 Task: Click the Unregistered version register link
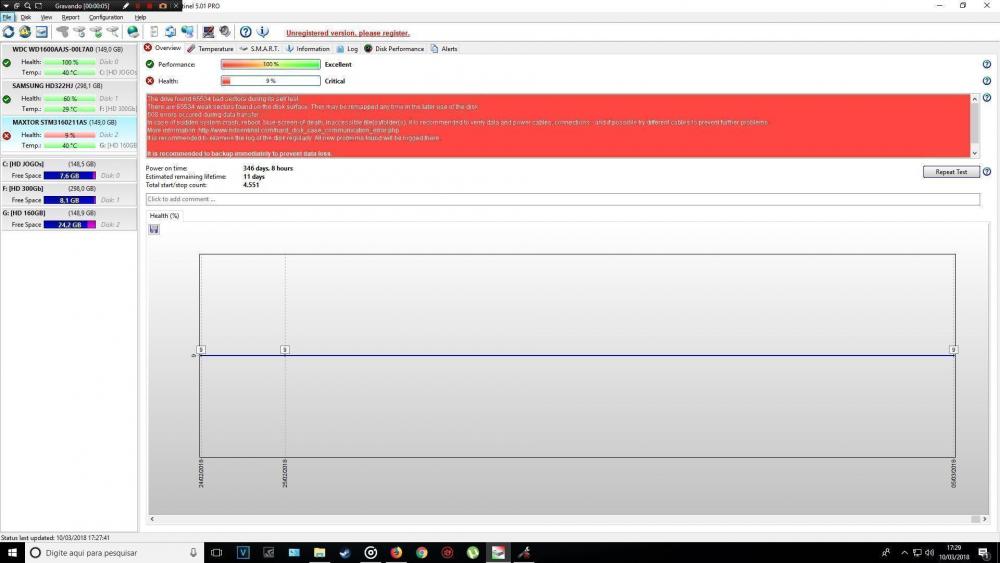347,33
